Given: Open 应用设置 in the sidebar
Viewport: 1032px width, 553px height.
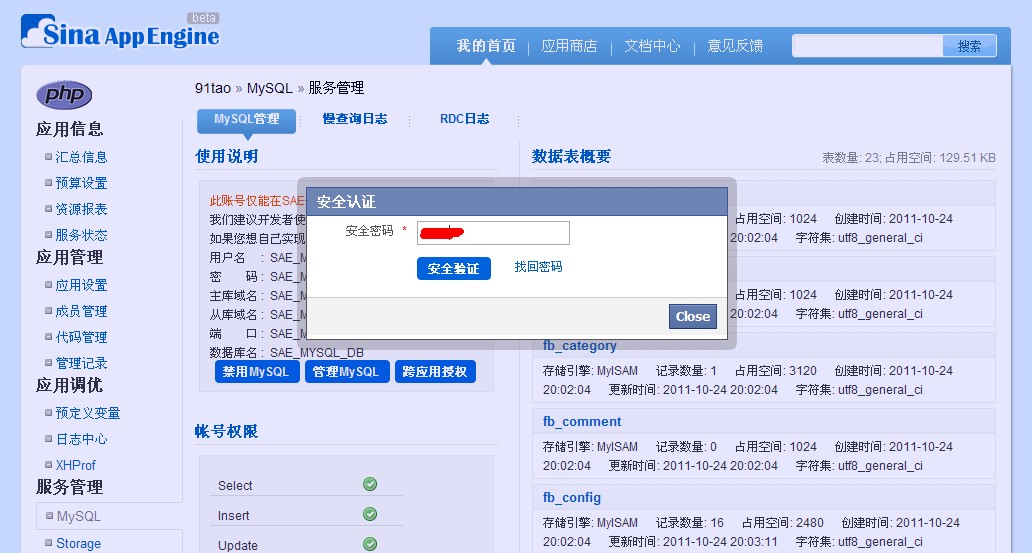Looking at the screenshot, I should pos(81,285).
